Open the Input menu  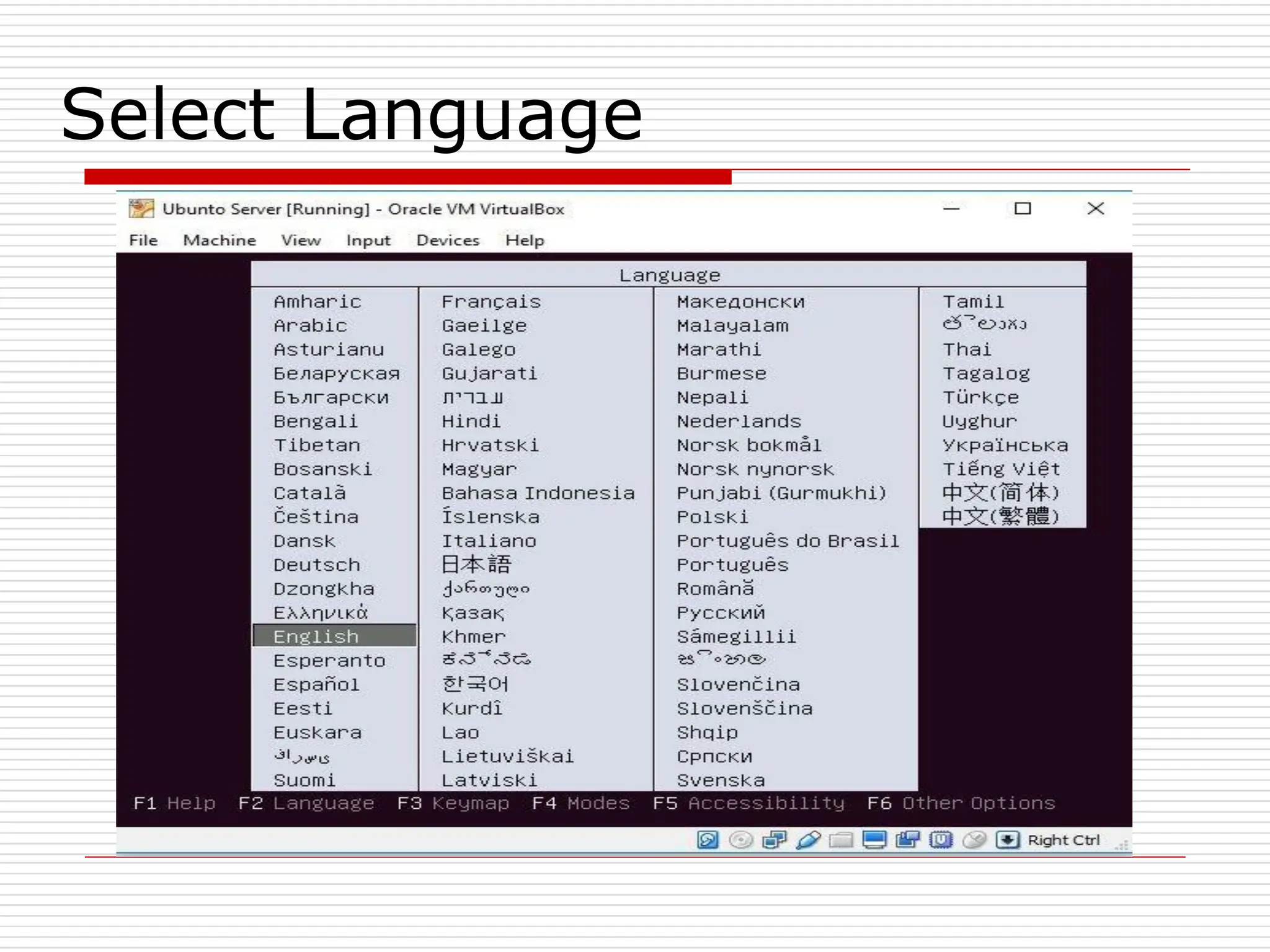[368, 240]
